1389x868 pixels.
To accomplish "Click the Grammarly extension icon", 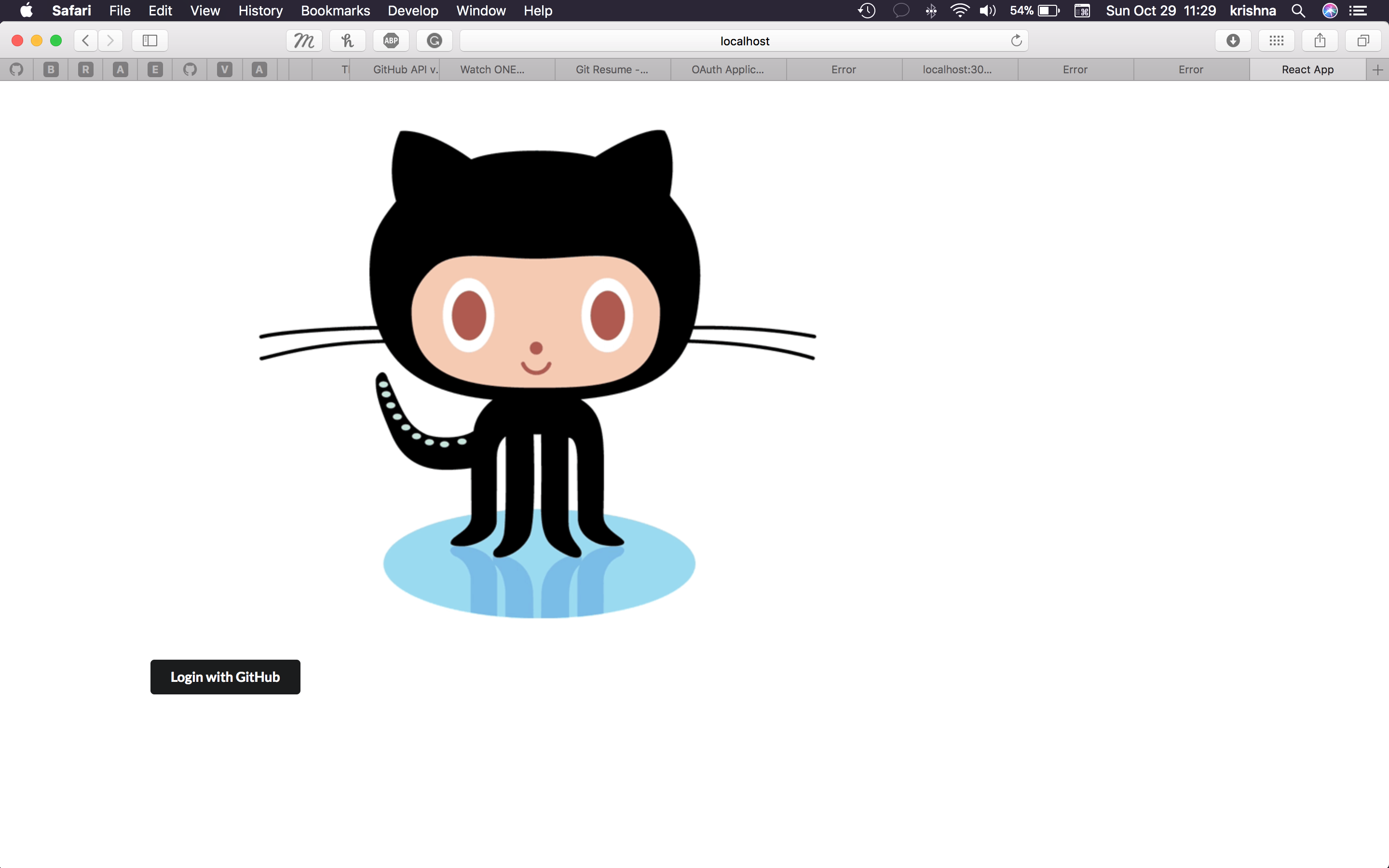I will [435, 40].
